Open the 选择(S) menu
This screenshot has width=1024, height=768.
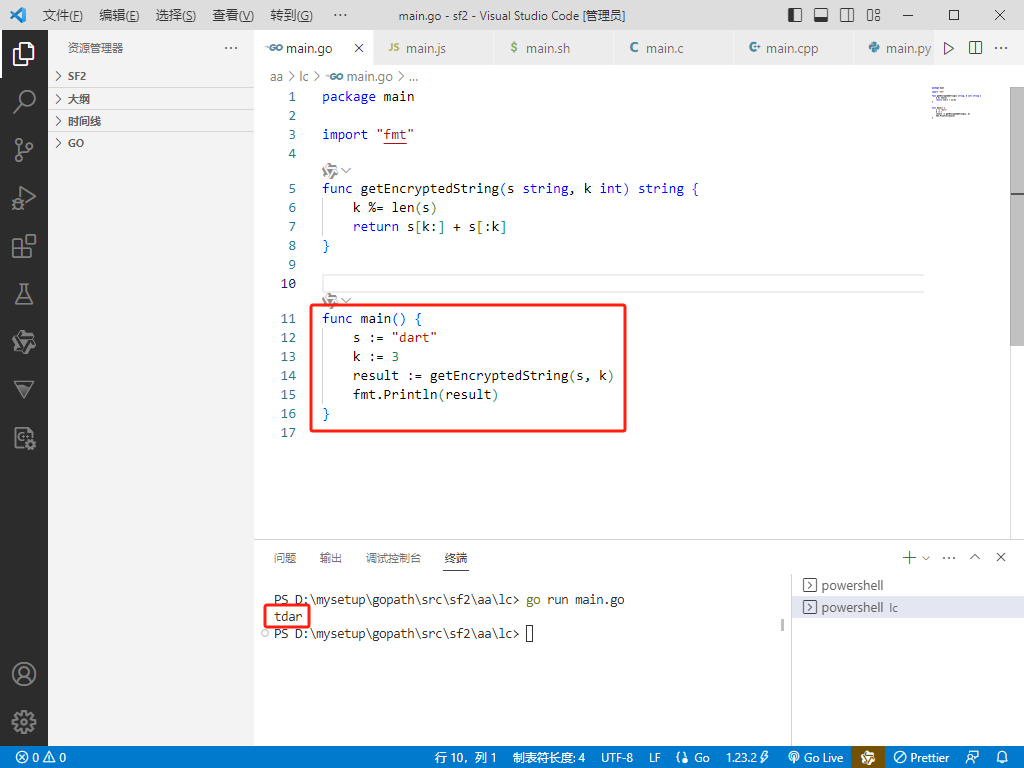176,15
